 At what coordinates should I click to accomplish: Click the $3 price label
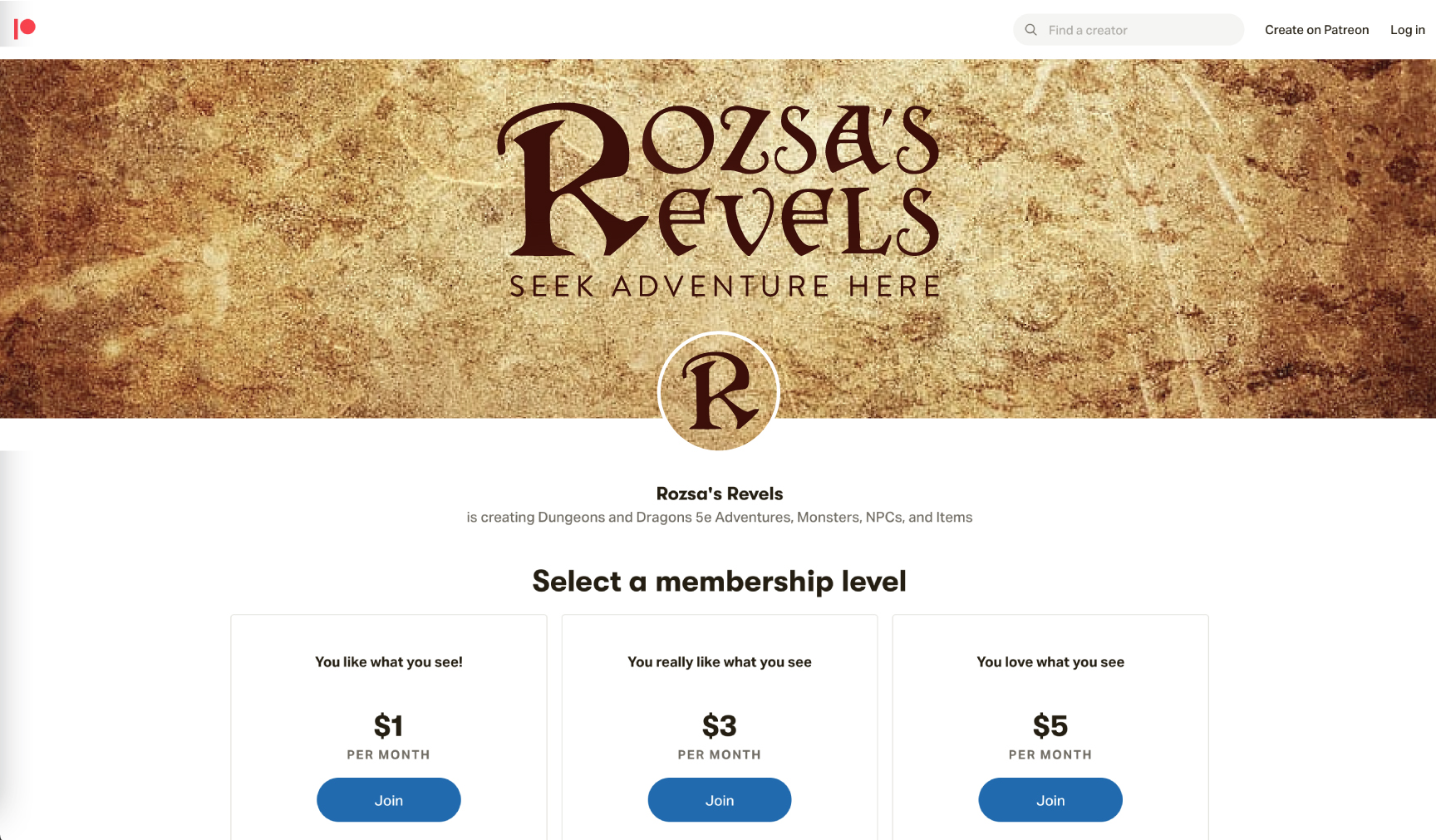coord(719,725)
